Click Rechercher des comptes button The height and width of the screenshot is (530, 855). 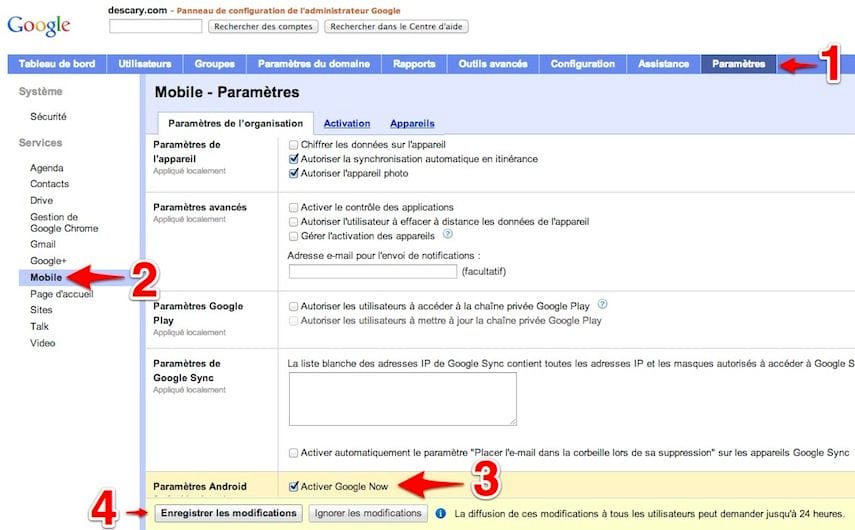(x=263, y=26)
